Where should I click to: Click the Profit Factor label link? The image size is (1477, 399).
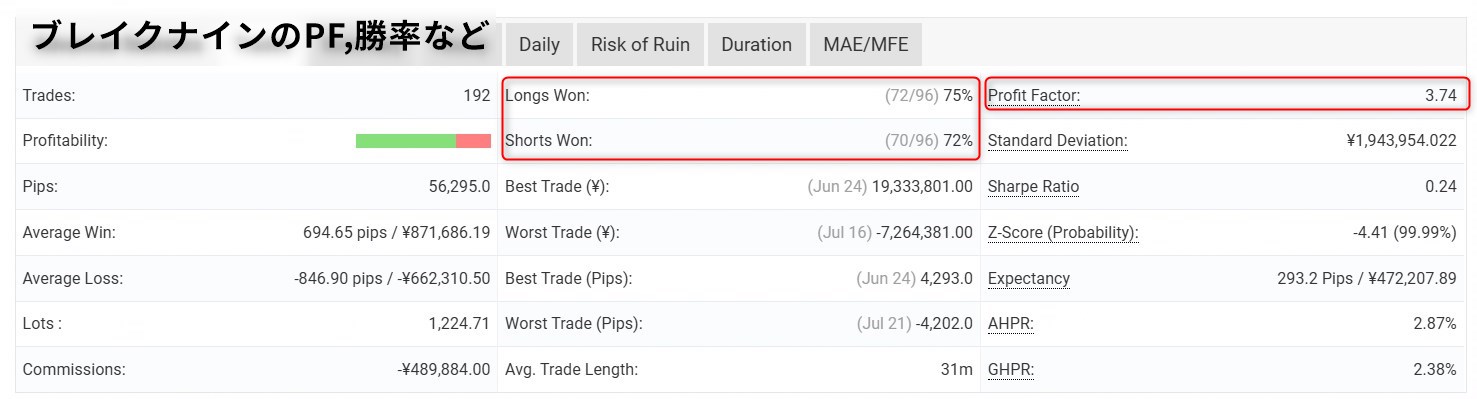point(1034,96)
